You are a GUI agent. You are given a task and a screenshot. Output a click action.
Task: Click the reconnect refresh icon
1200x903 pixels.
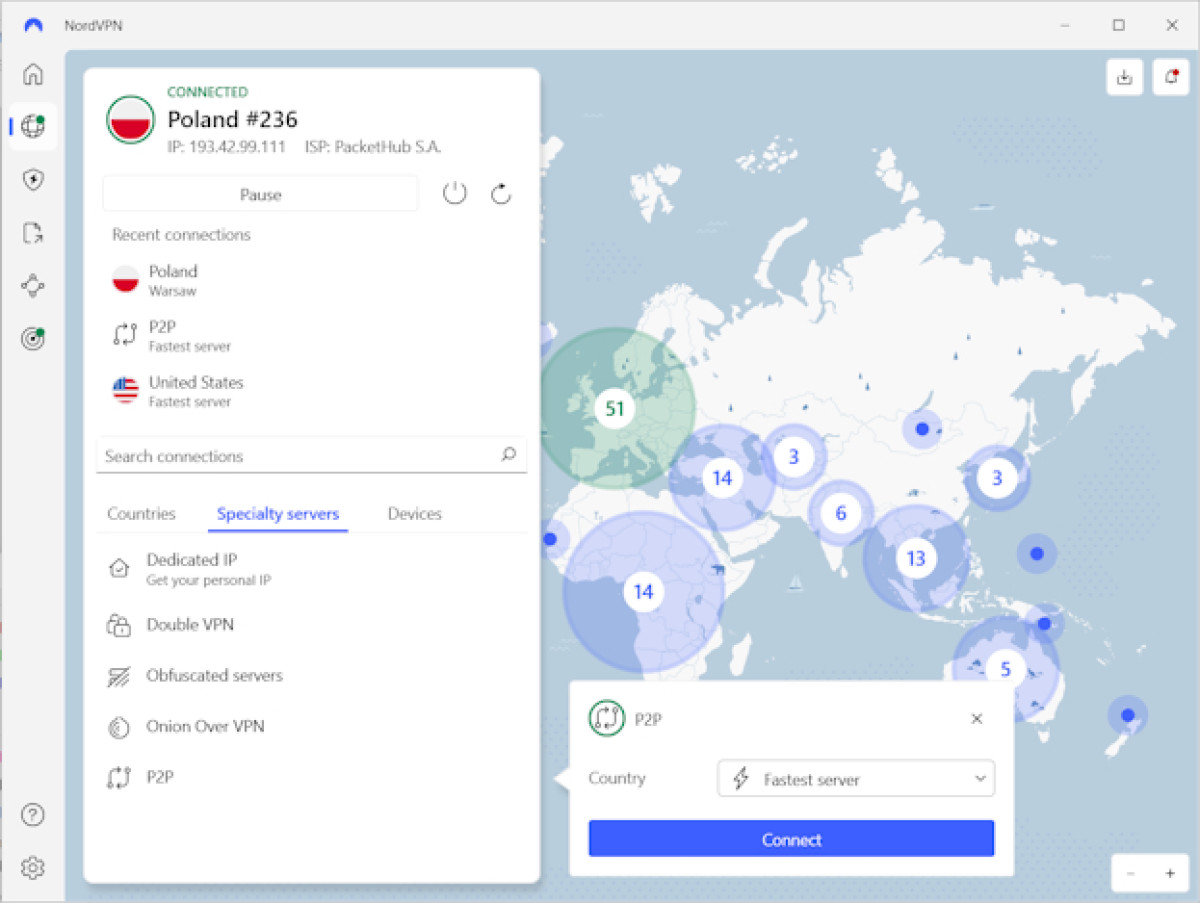[x=501, y=194]
